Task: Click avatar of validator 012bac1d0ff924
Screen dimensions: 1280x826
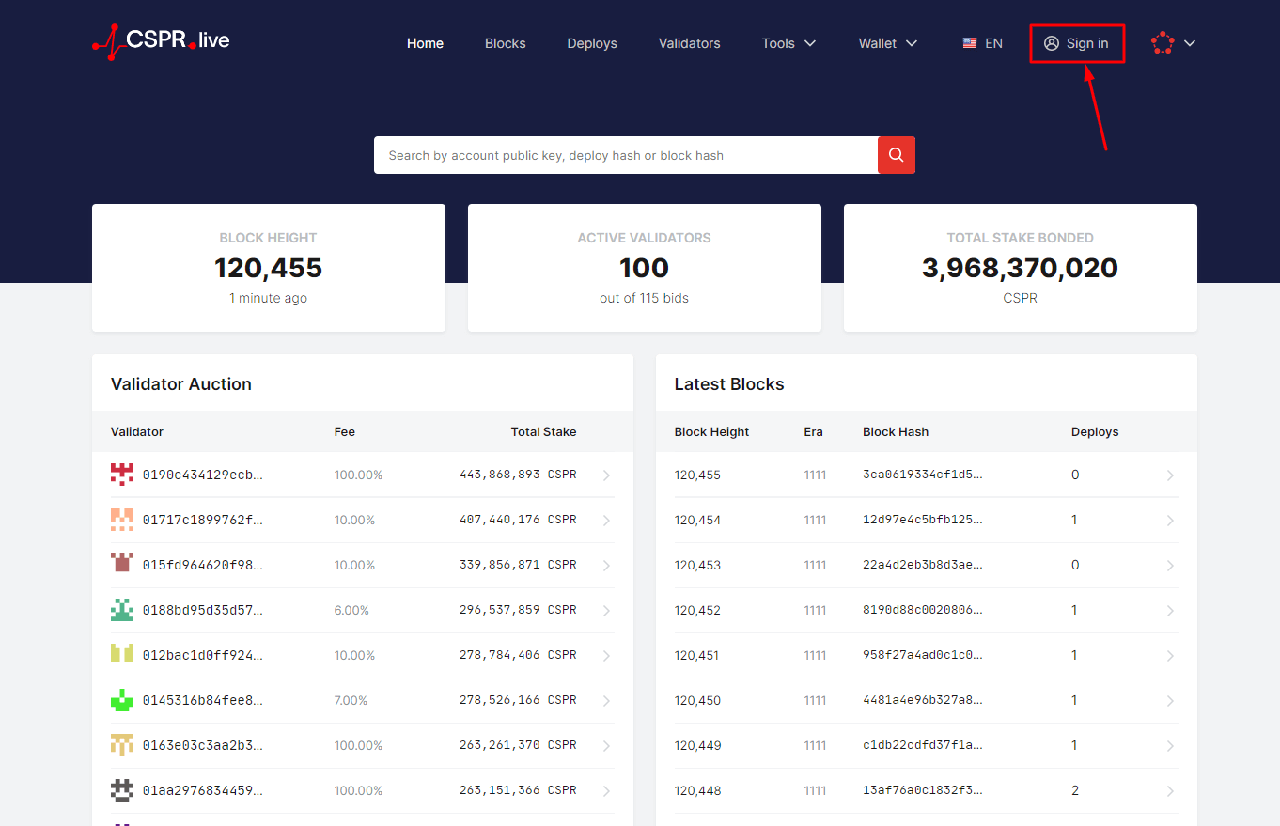Action: click(122, 655)
